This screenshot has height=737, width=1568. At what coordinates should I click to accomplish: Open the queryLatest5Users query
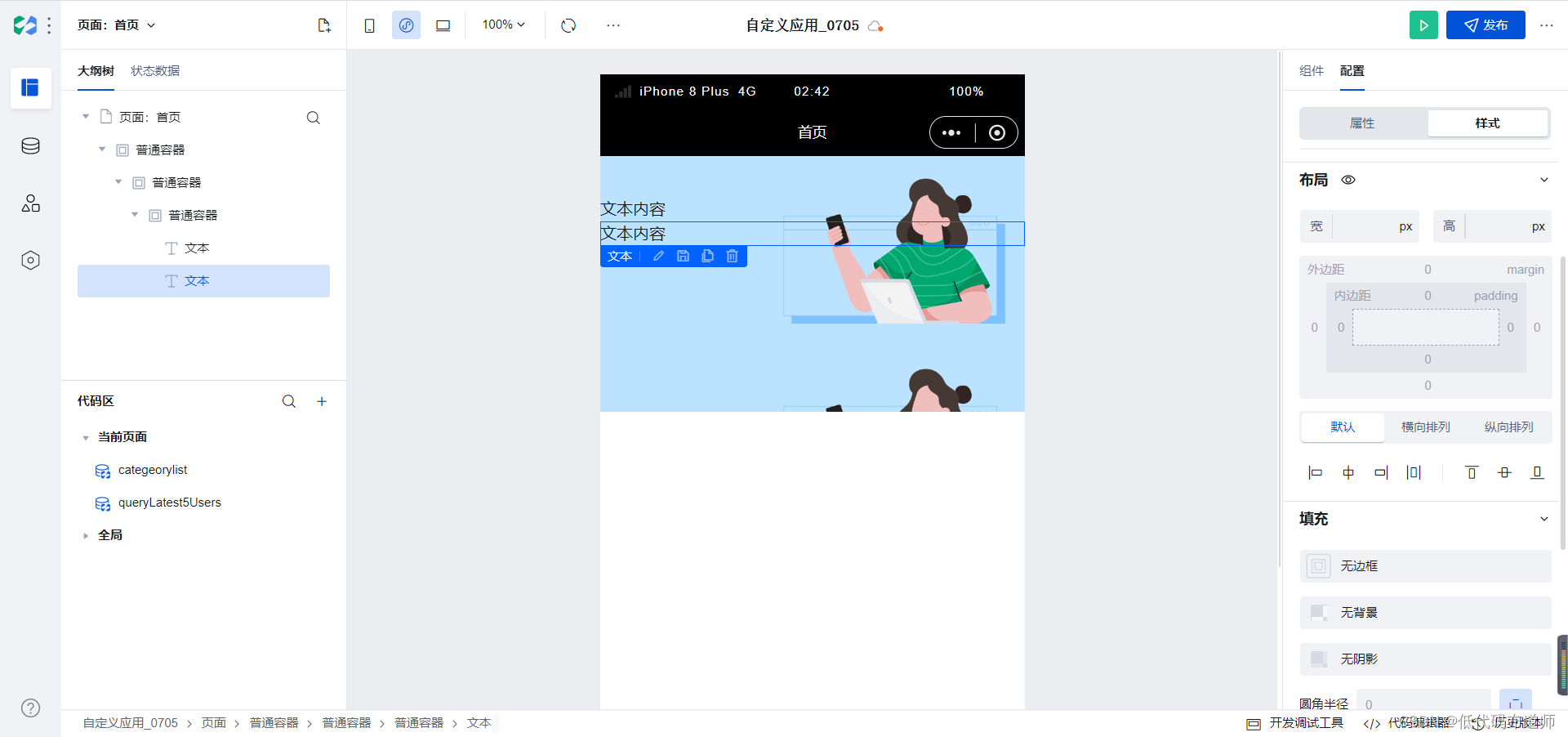(x=169, y=502)
